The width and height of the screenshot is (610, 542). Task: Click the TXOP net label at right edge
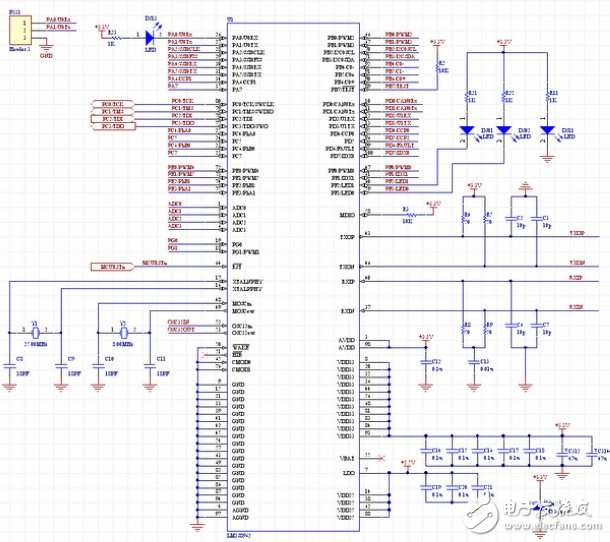pos(576,233)
